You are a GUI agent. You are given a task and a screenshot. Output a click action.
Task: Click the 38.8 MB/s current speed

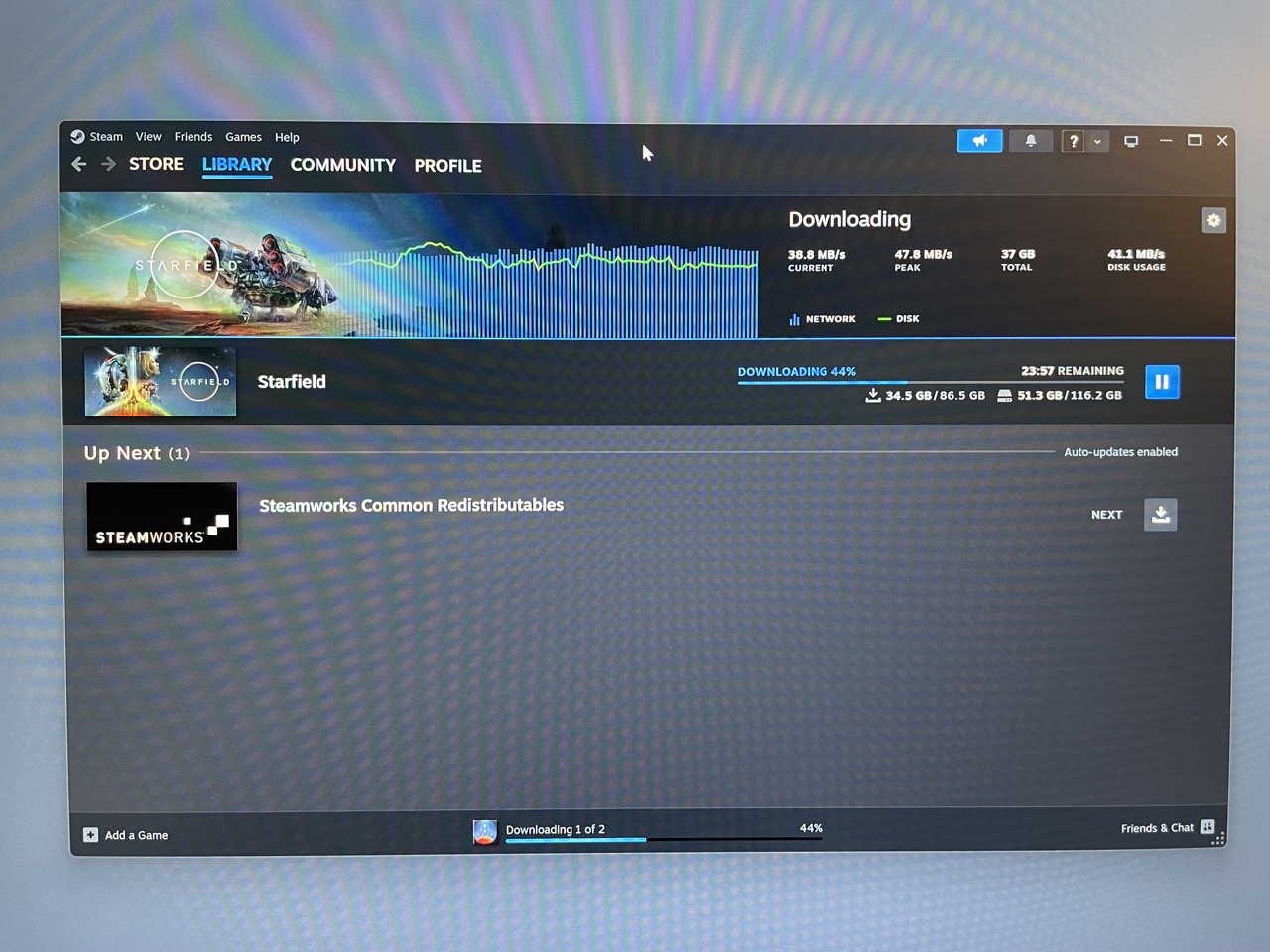[817, 255]
